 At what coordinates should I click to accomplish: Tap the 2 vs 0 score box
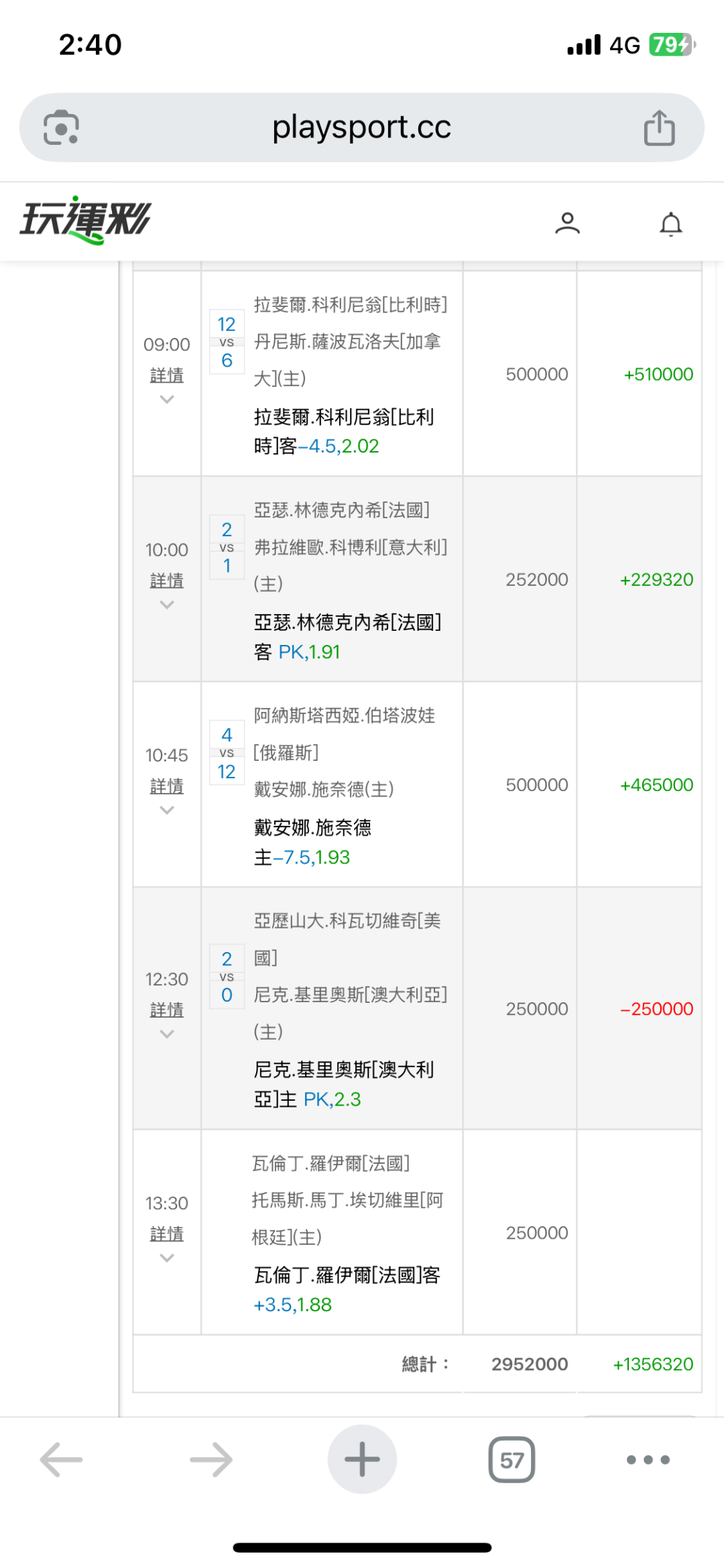tap(227, 977)
